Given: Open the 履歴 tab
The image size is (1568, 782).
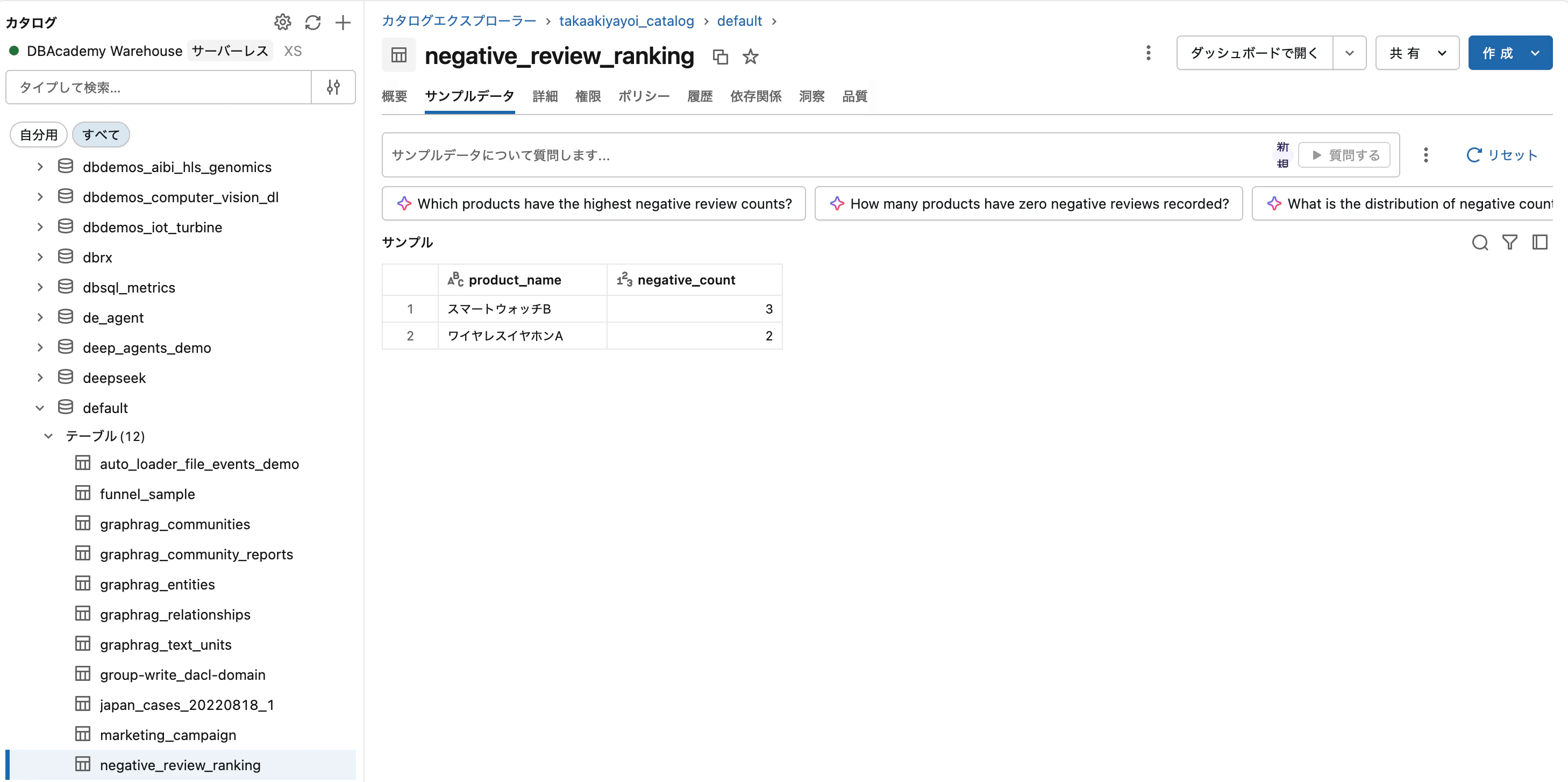Looking at the screenshot, I should tap(700, 96).
